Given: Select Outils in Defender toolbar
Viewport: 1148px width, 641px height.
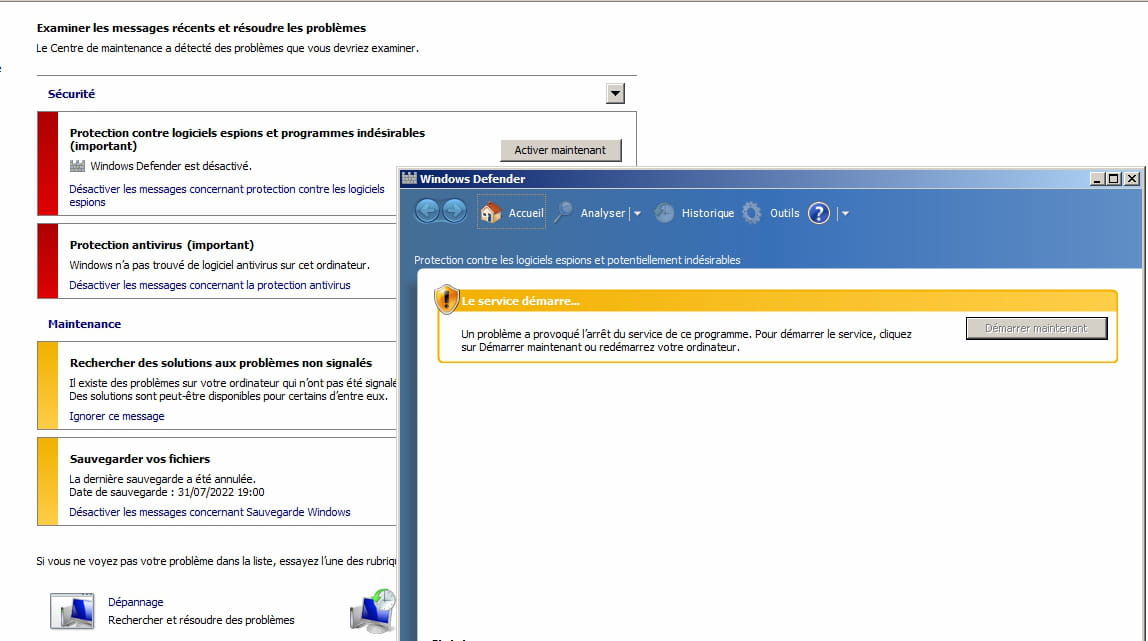Looking at the screenshot, I should [x=784, y=213].
